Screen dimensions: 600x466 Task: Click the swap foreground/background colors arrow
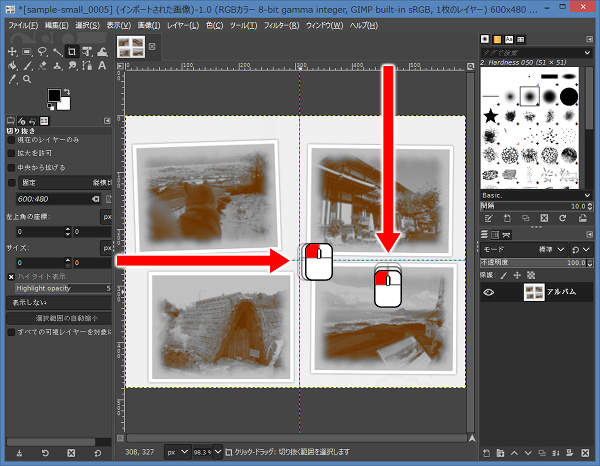[68, 91]
